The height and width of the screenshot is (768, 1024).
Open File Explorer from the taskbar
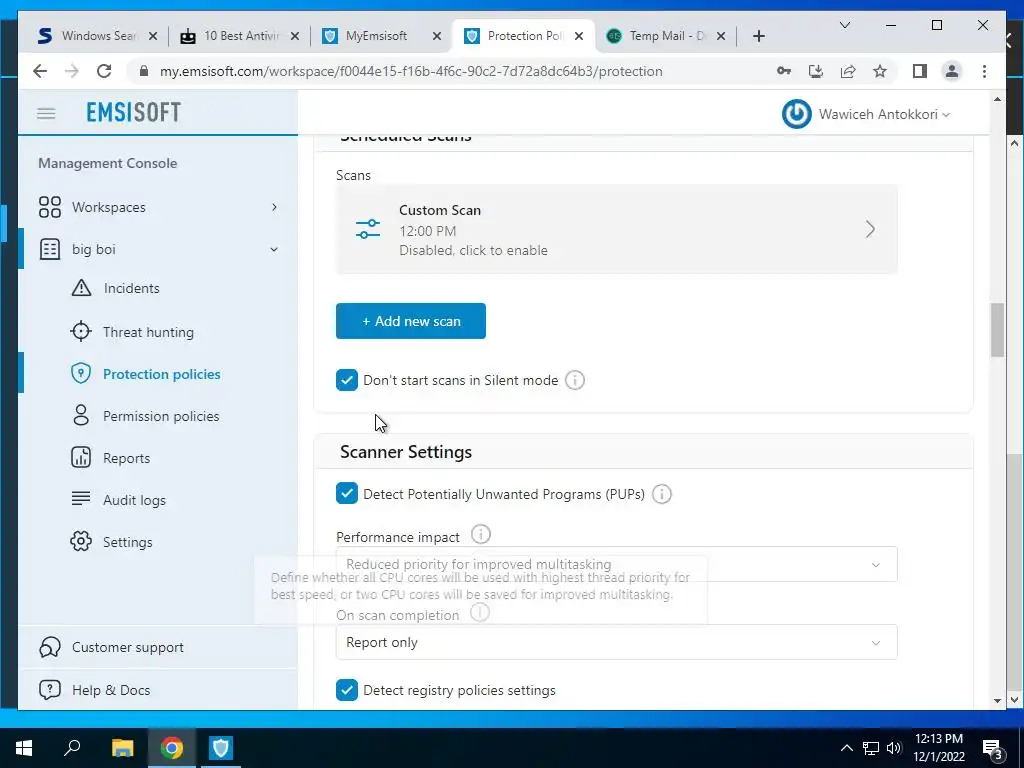[x=122, y=748]
